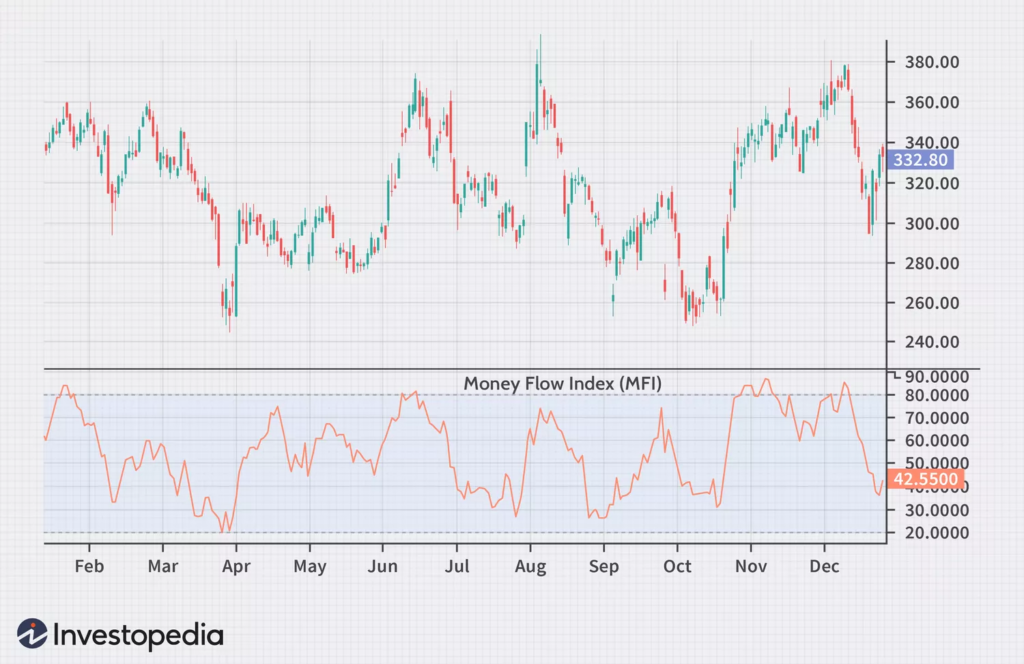Screen dimensions: 1024x664
Task: Click the orange 42.5500 MFI value tag
Action: pos(926,480)
